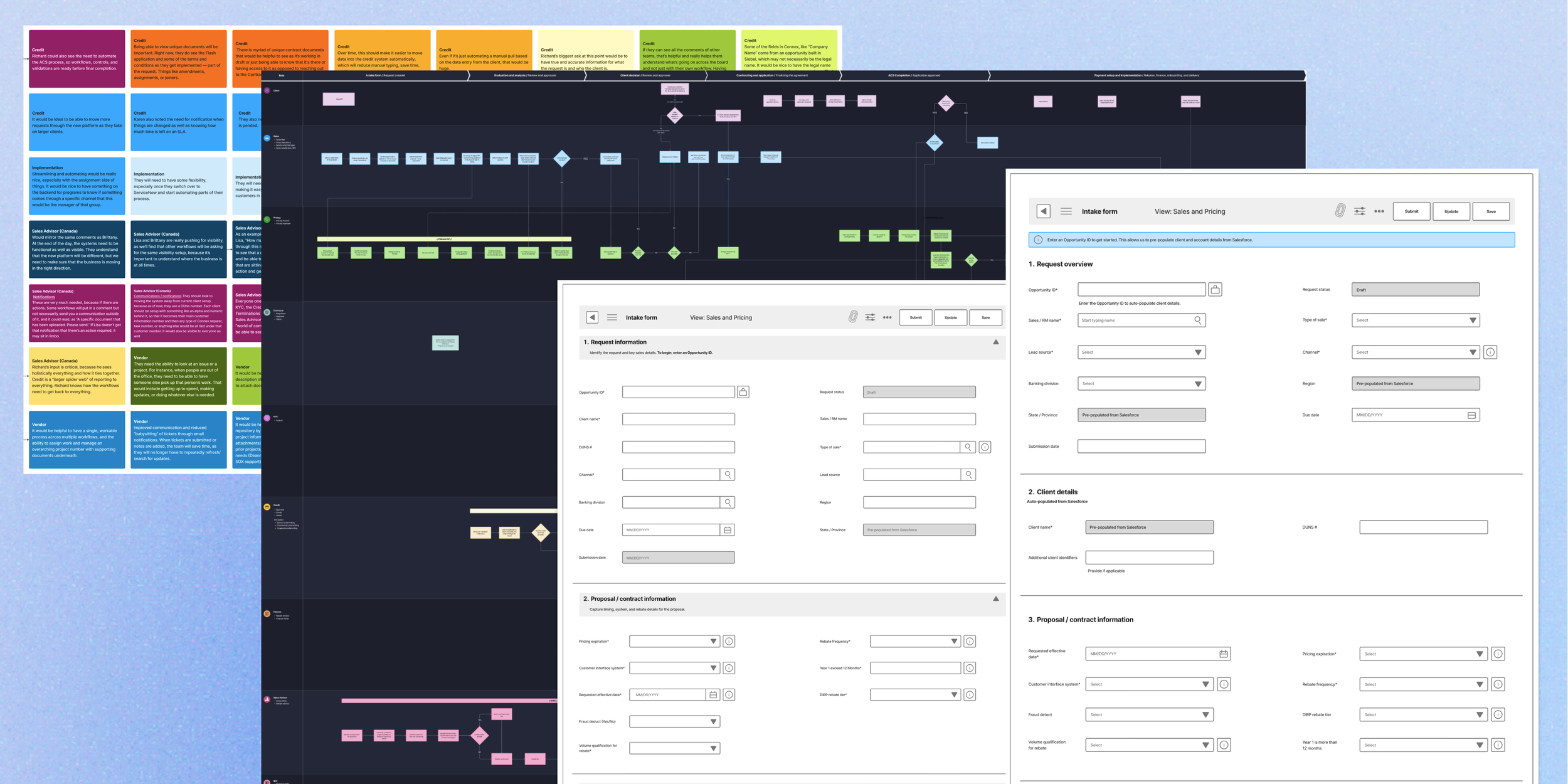The image size is (1568, 784).
Task: Click paperclip icon in Request information form header
Action: (852, 317)
